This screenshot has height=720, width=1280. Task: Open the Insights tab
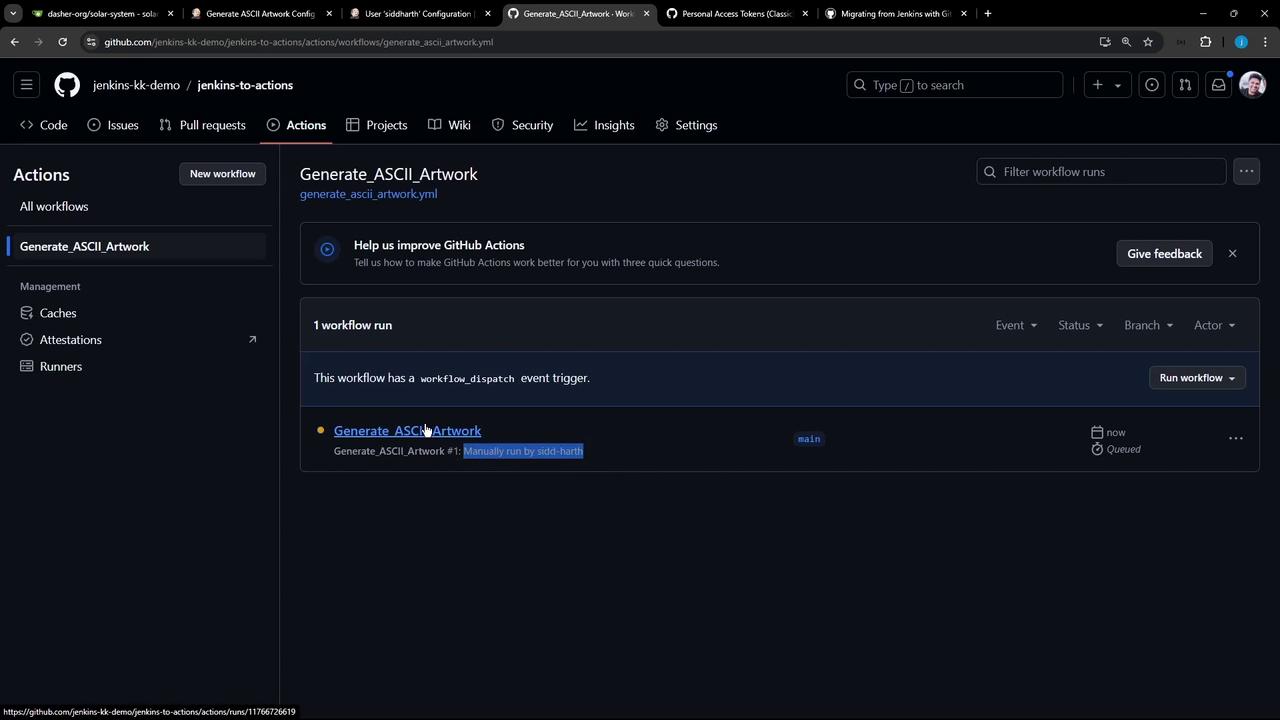(604, 125)
